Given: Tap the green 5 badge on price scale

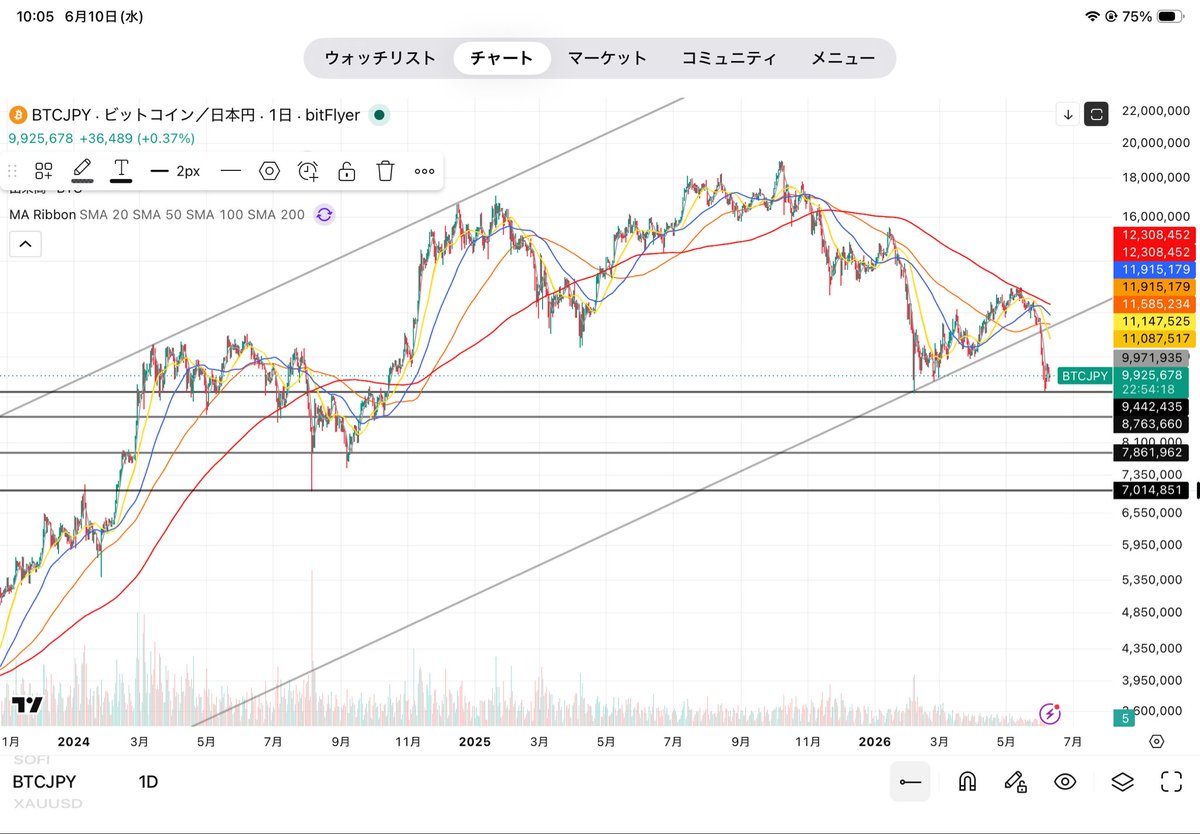Looking at the screenshot, I should click(x=1125, y=718).
